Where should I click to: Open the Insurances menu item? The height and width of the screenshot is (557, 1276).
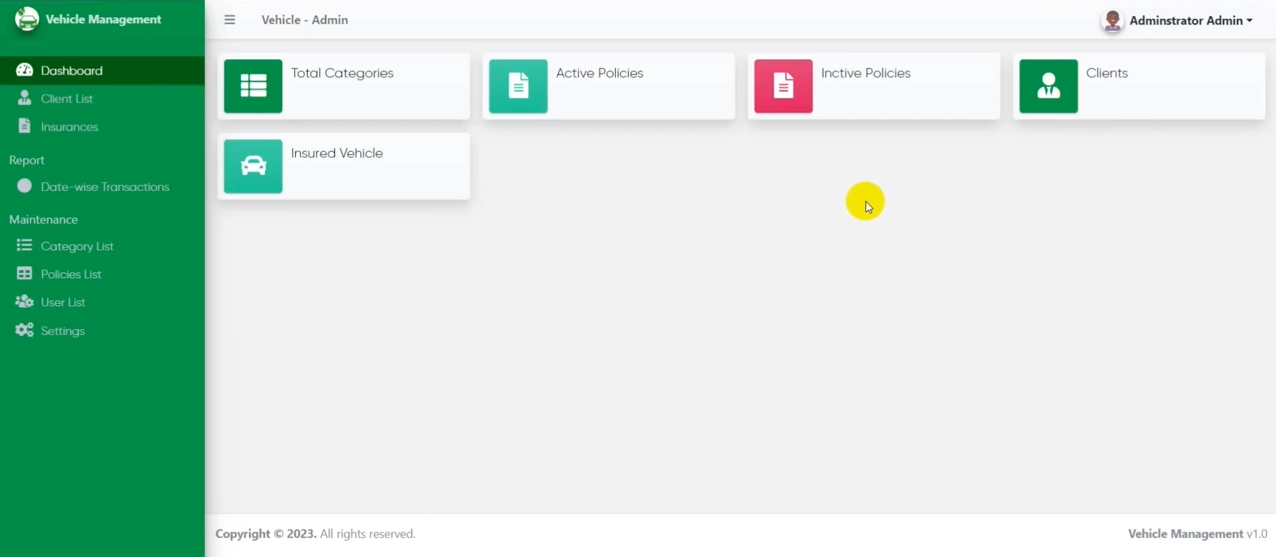[69, 127]
